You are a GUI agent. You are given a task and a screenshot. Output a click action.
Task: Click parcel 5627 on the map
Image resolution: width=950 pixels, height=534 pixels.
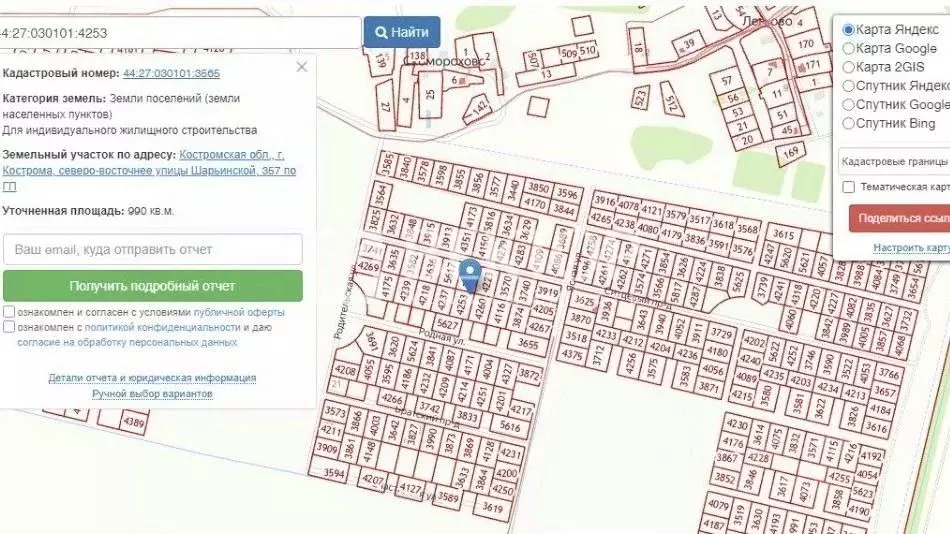[x=447, y=325]
